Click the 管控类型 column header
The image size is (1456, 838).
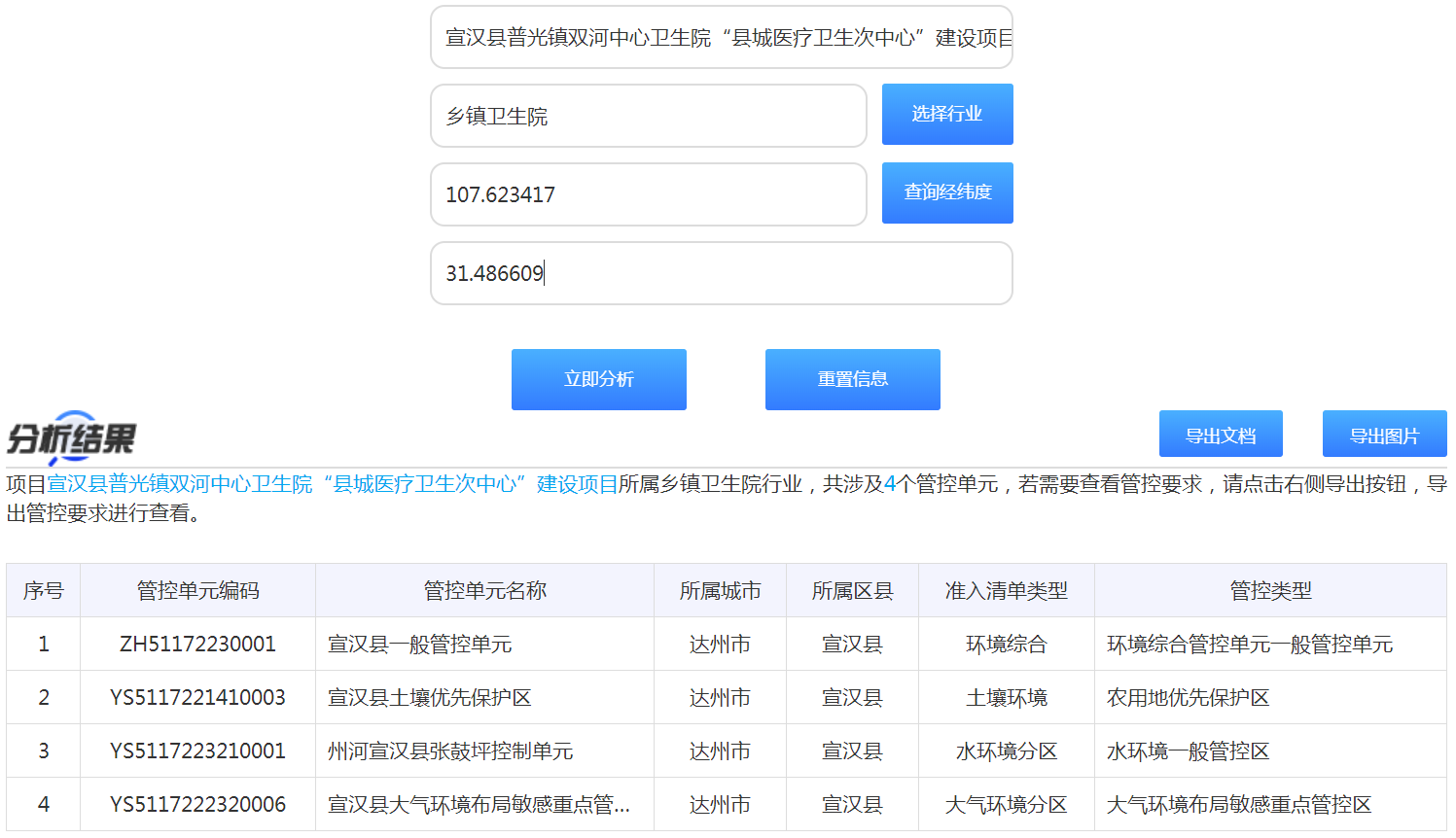click(x=1271, y=590)
